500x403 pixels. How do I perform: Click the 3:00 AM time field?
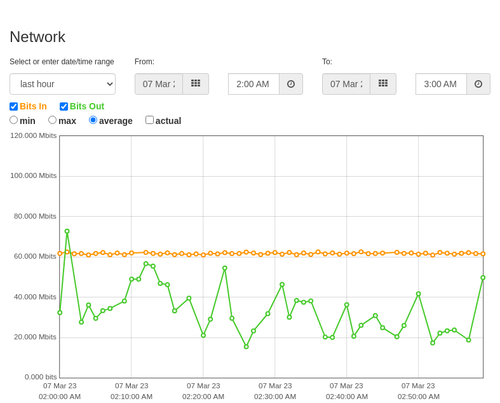(441, 84)
